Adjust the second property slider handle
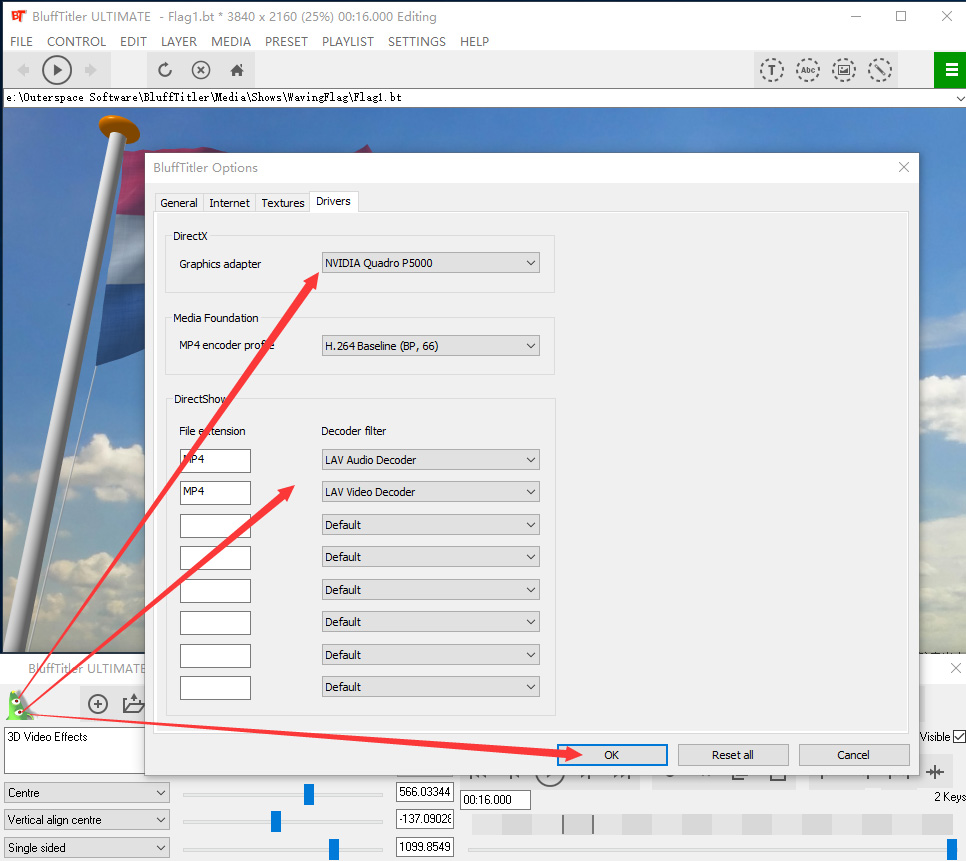Image resolution: width=966 pixels, height=861 pixels. (276, 821)
